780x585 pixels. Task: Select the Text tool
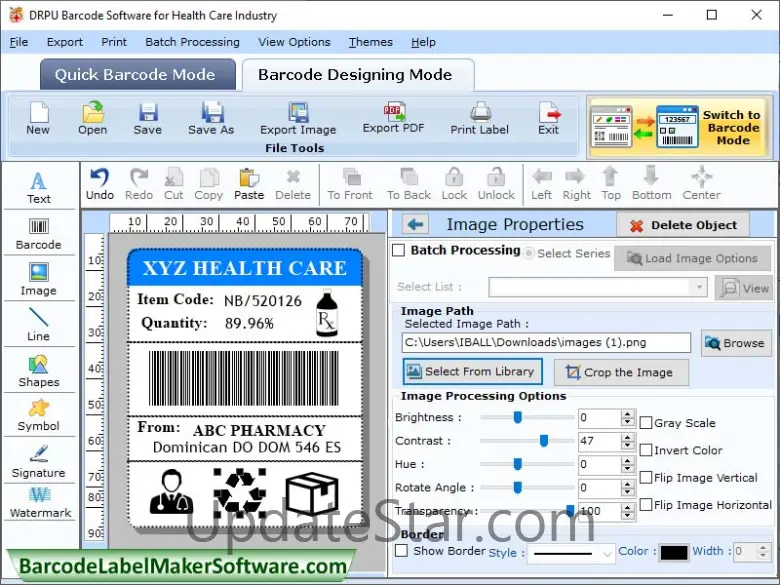[39, 188]
